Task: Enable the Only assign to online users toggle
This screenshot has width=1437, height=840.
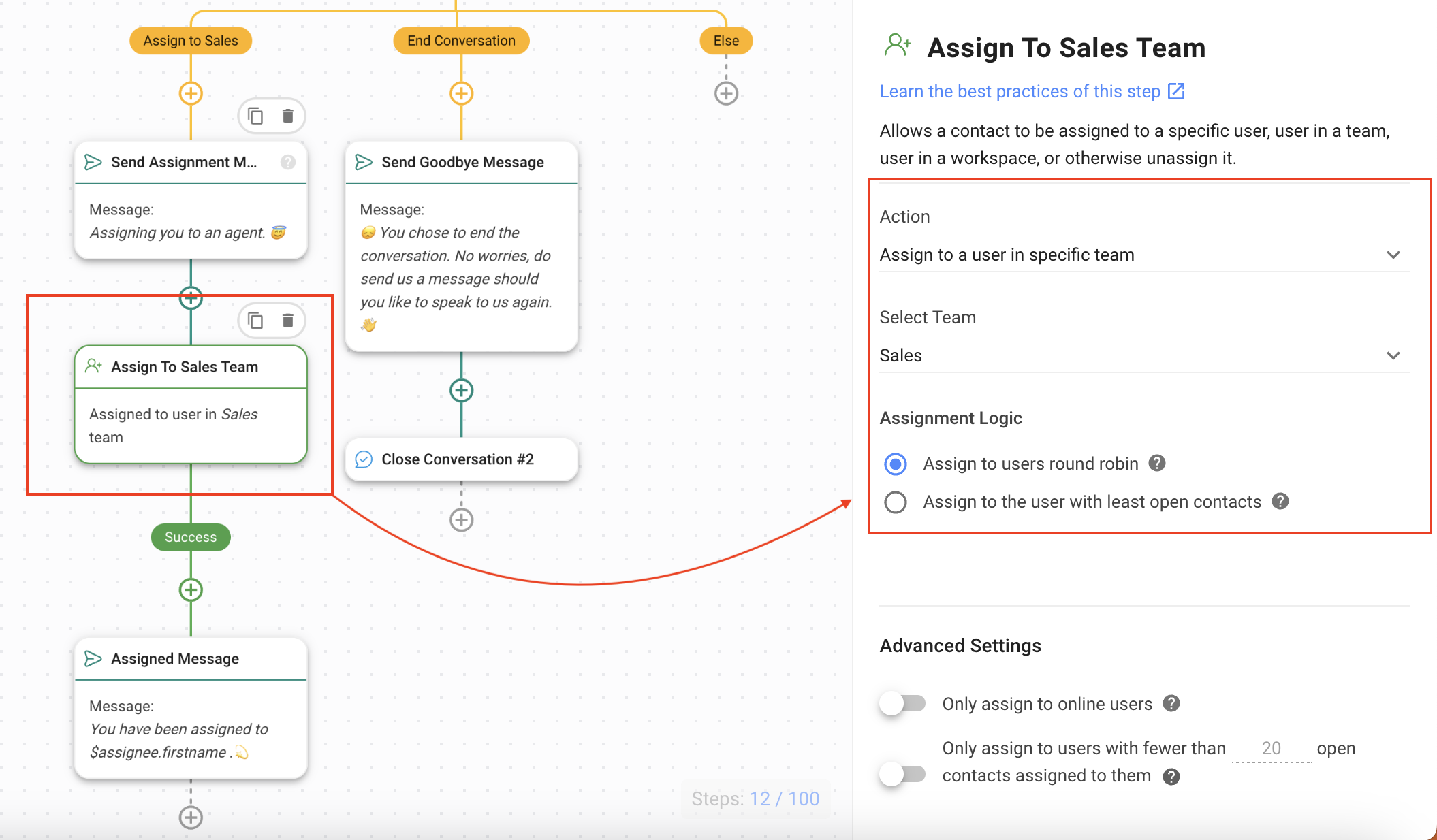Action: pyautogui.click(x=903, y=704)
